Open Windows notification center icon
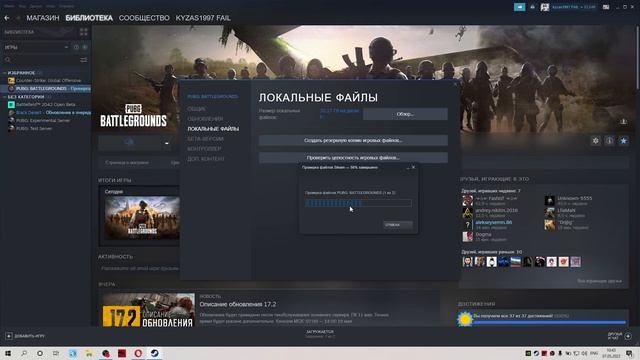This screenshot has width=640, height=360. pos(630,353)
